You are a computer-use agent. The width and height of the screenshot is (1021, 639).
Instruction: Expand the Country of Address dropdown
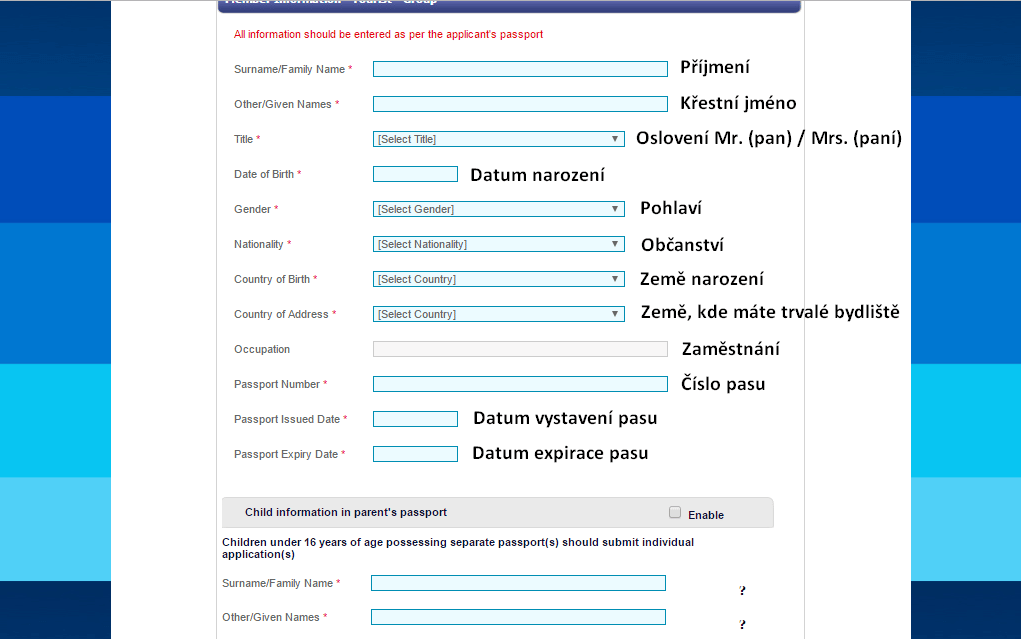coord(498,314)
